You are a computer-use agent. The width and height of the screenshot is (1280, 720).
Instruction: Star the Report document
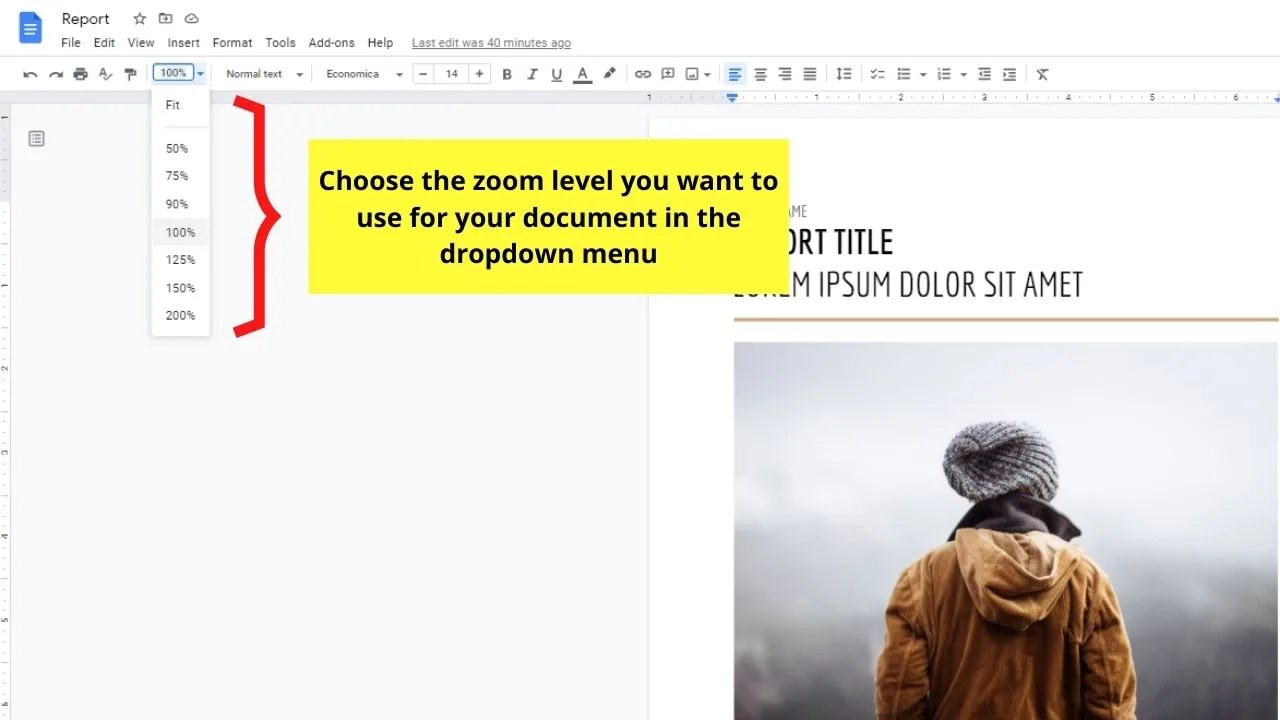point(139,18)
